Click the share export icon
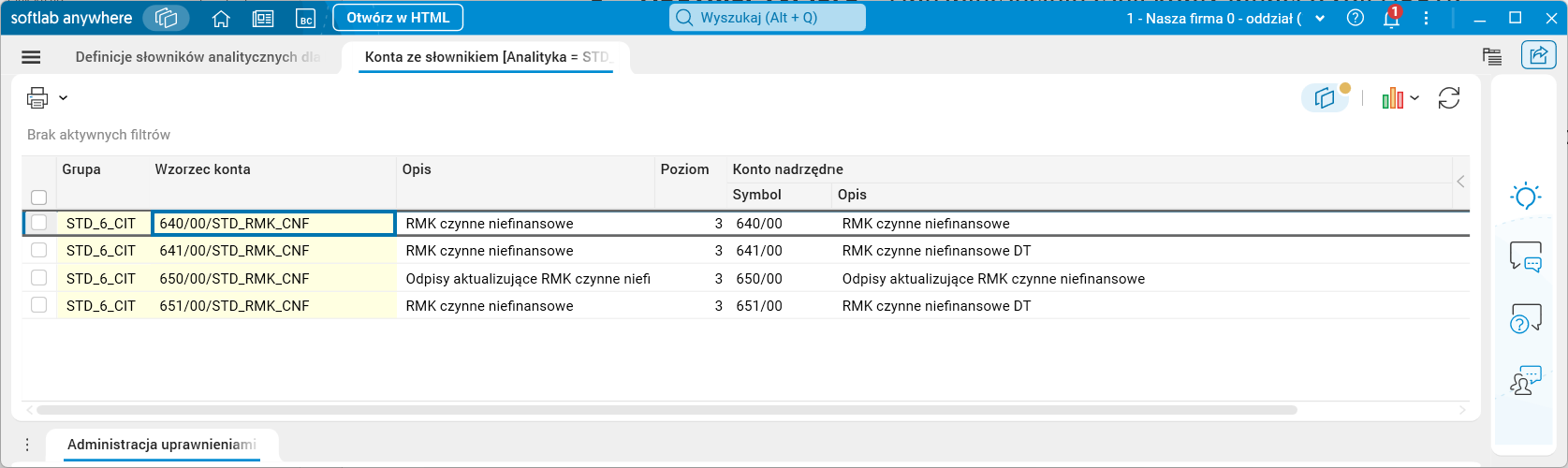 (1538, 56)
